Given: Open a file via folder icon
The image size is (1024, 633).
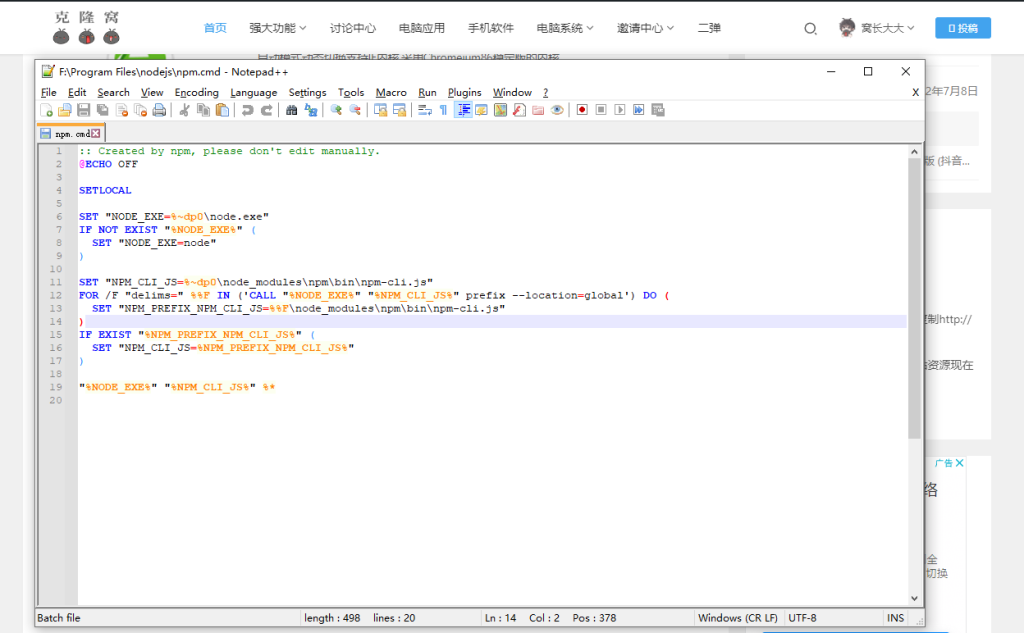Looking at the screenshot, I should 65,110.
